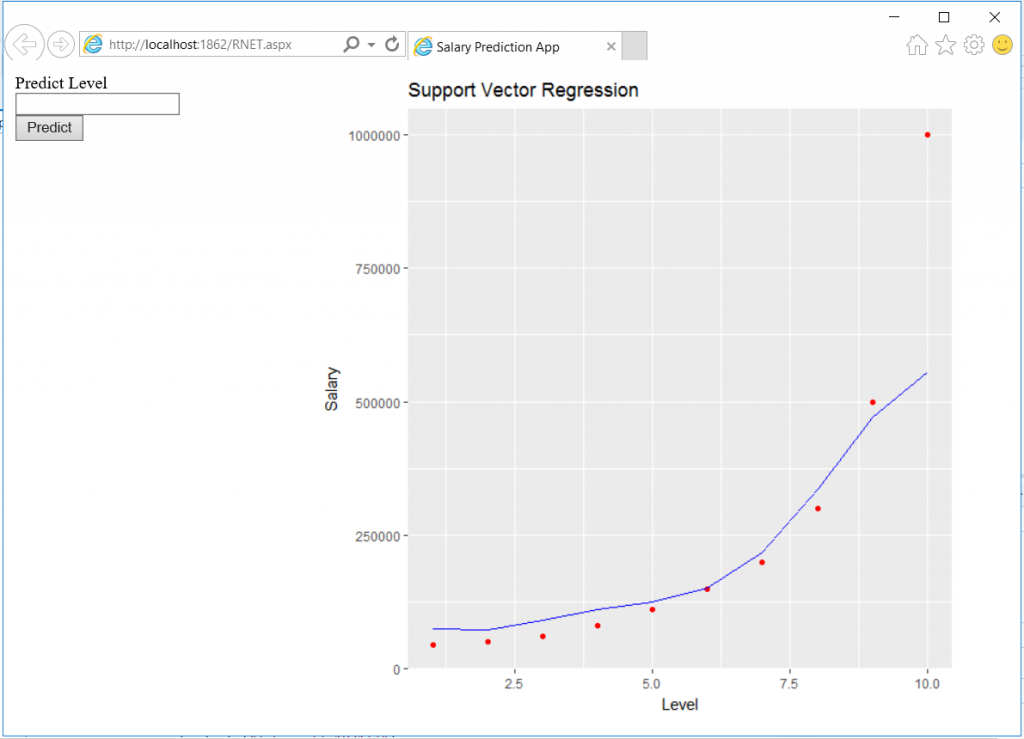
Task: Click the 2.5 x-axis tick label
Action: [514, 684]
